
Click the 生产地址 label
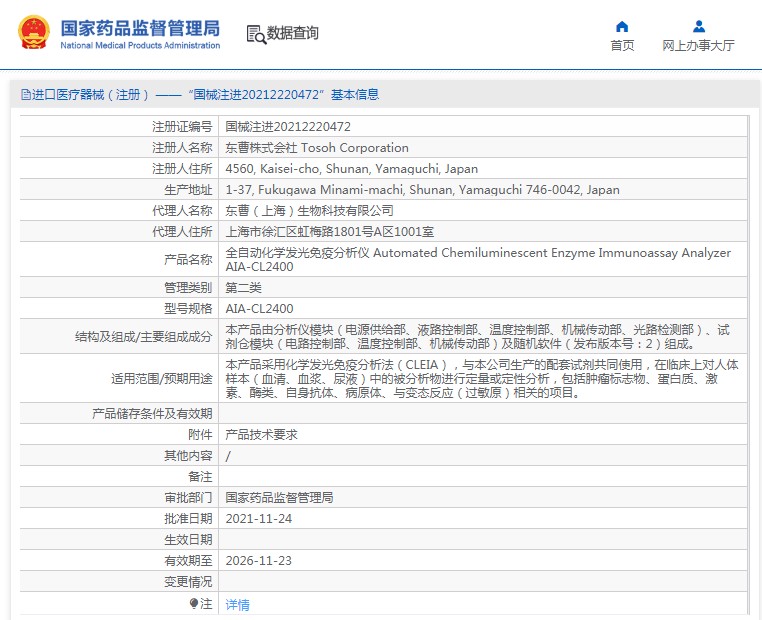(x=188, y=189)
